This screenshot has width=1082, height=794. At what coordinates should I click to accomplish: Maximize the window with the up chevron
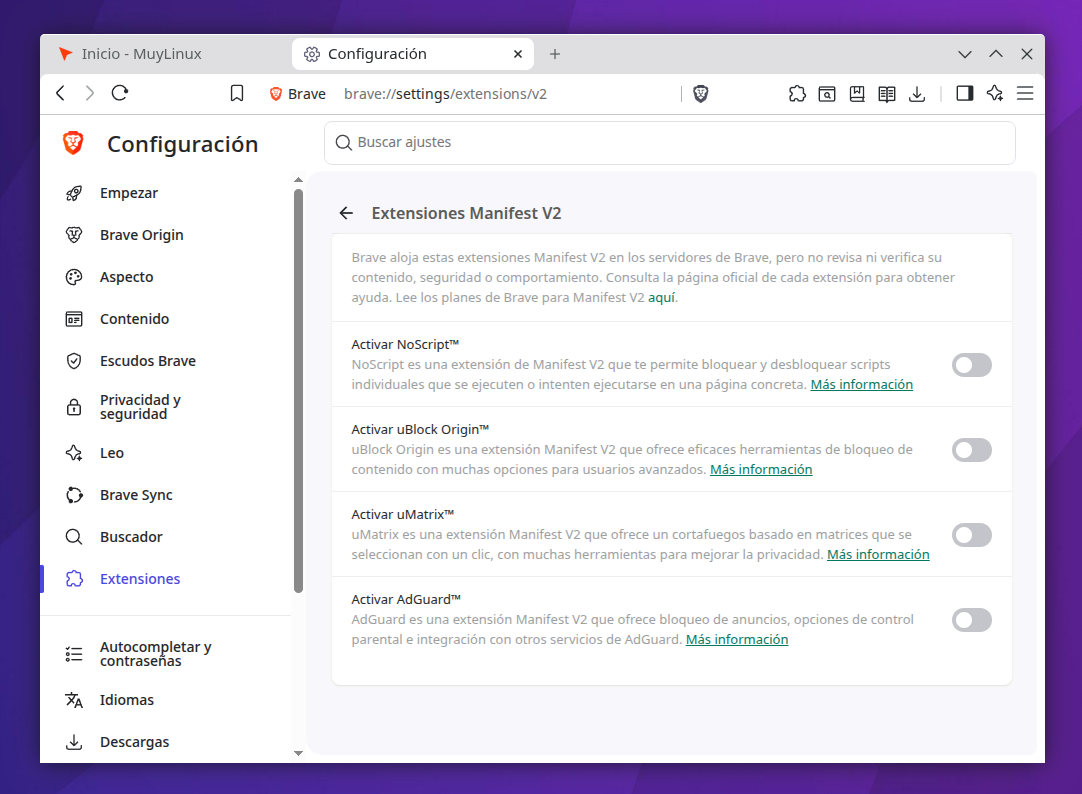pos(996,54)
